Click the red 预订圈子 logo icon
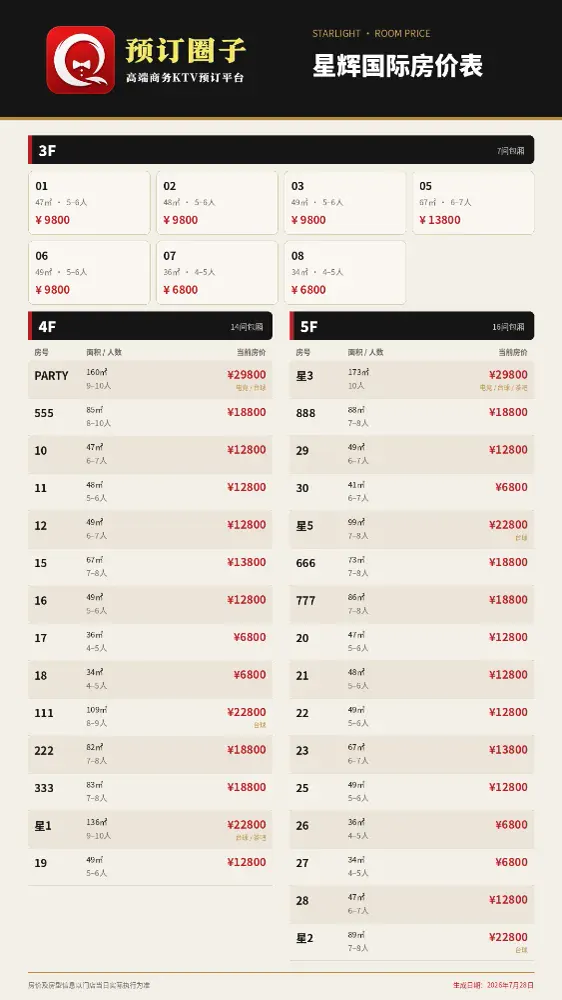The width and height of the screenshot is (562, 1000). tap(80, 60)
